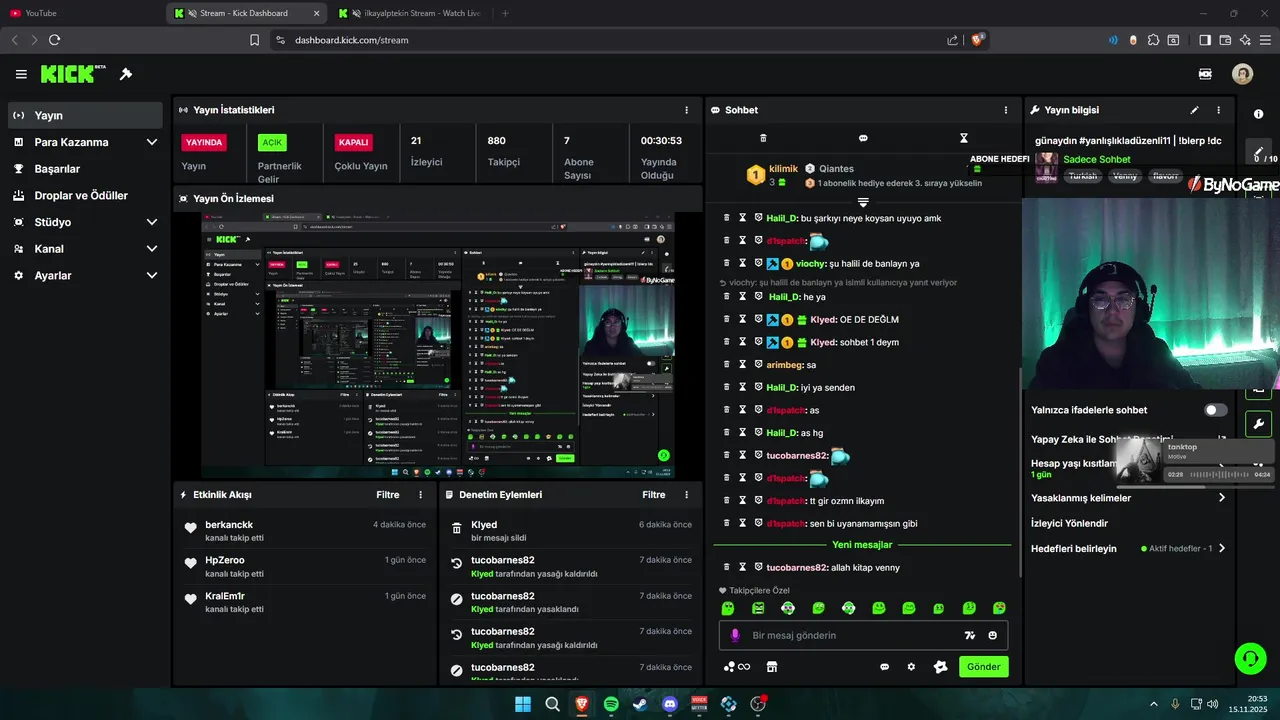
Task: Open Spotify from the taskbar
Action: [611, 704]
